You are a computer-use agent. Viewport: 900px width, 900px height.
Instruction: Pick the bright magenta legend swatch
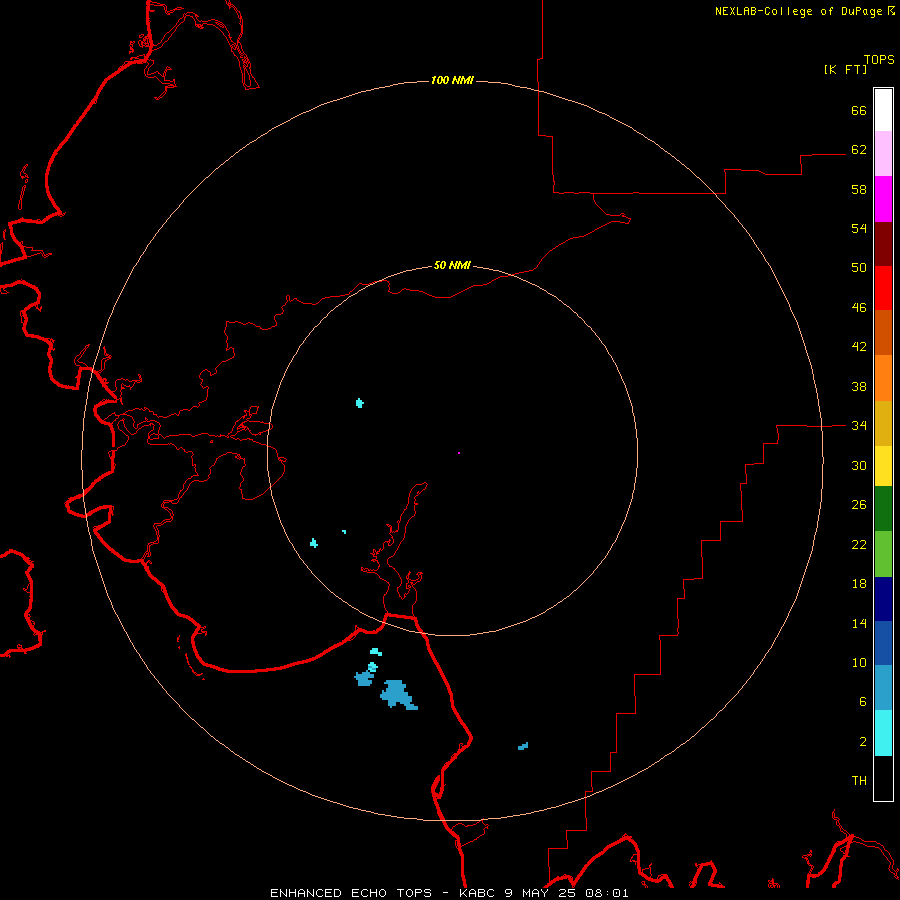point(883,199)
